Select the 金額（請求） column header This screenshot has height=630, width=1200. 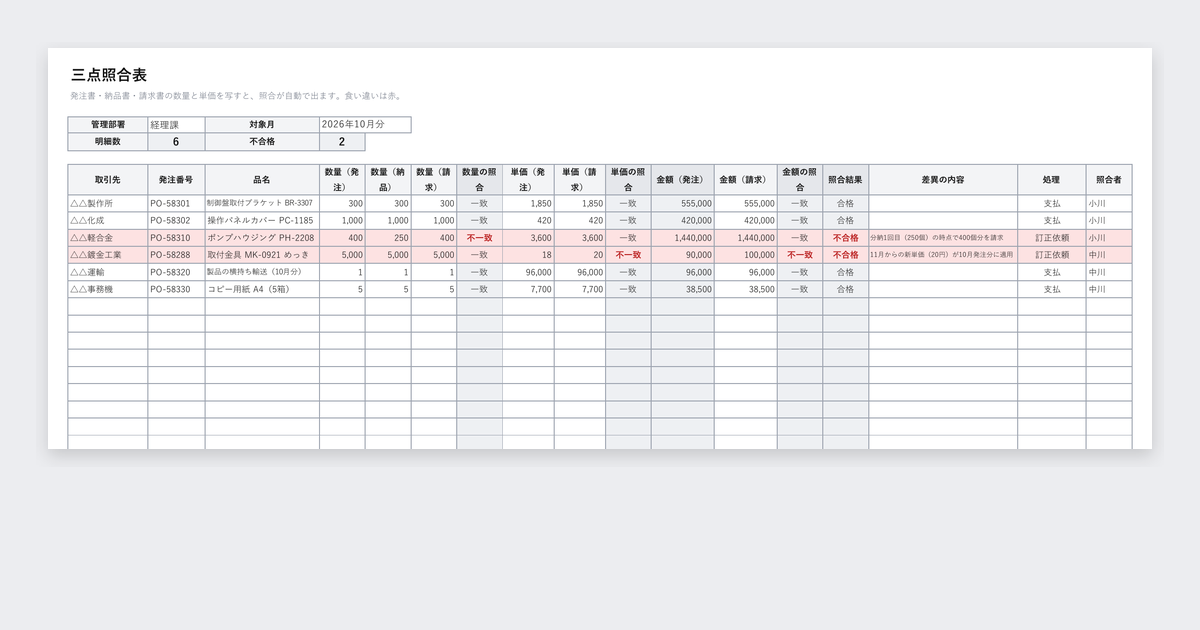[745, 180]
